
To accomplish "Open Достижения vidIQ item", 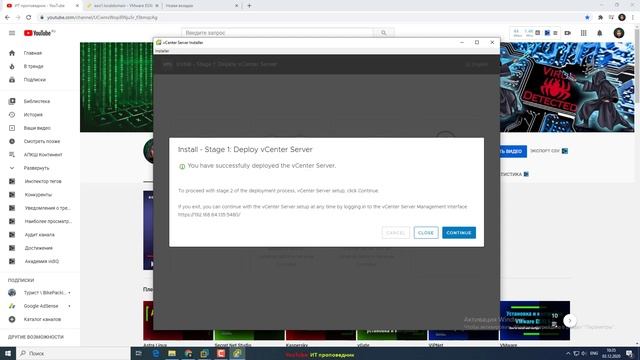I will 38,248.
